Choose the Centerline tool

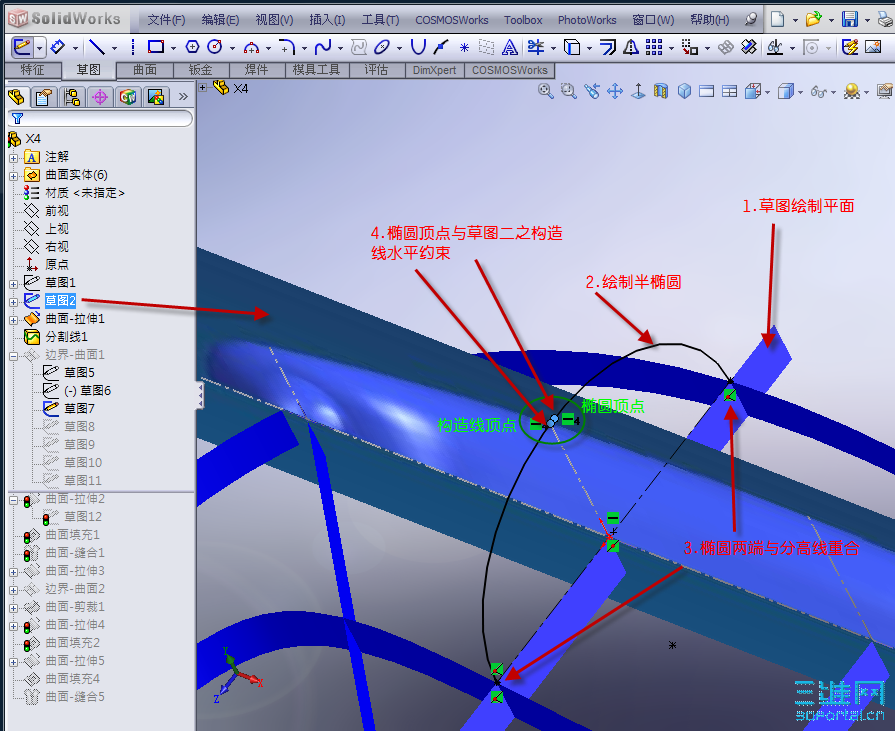click(132, 47)
